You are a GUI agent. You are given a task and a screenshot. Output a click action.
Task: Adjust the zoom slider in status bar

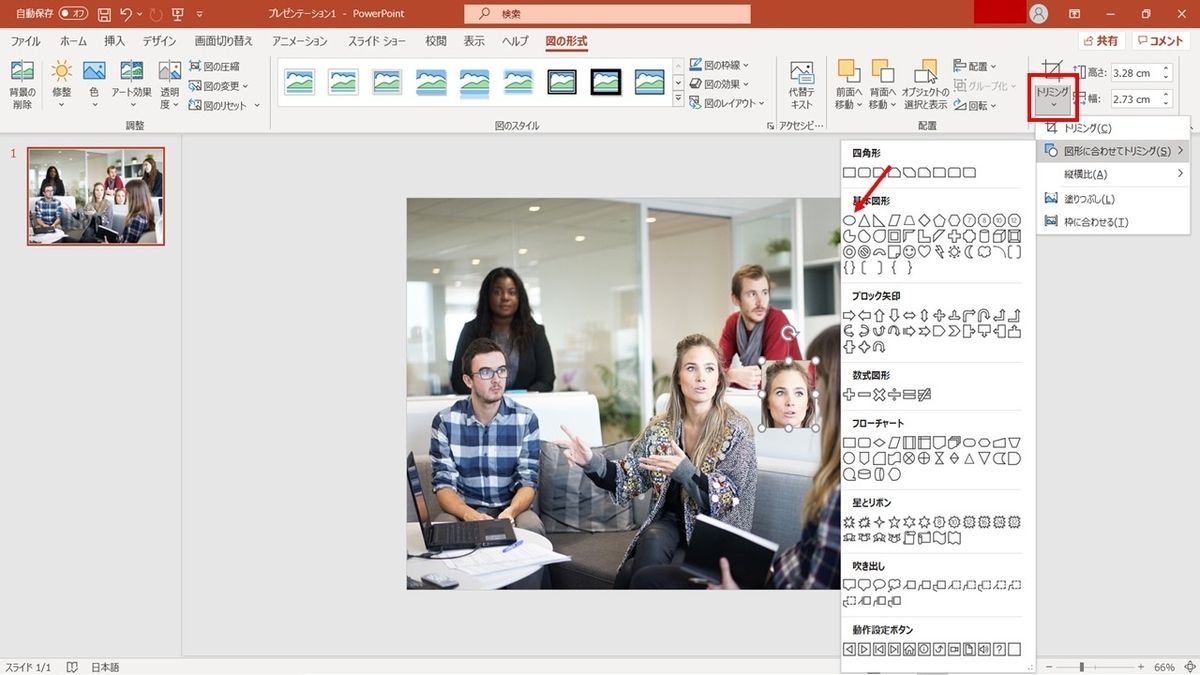point(1082,666)
